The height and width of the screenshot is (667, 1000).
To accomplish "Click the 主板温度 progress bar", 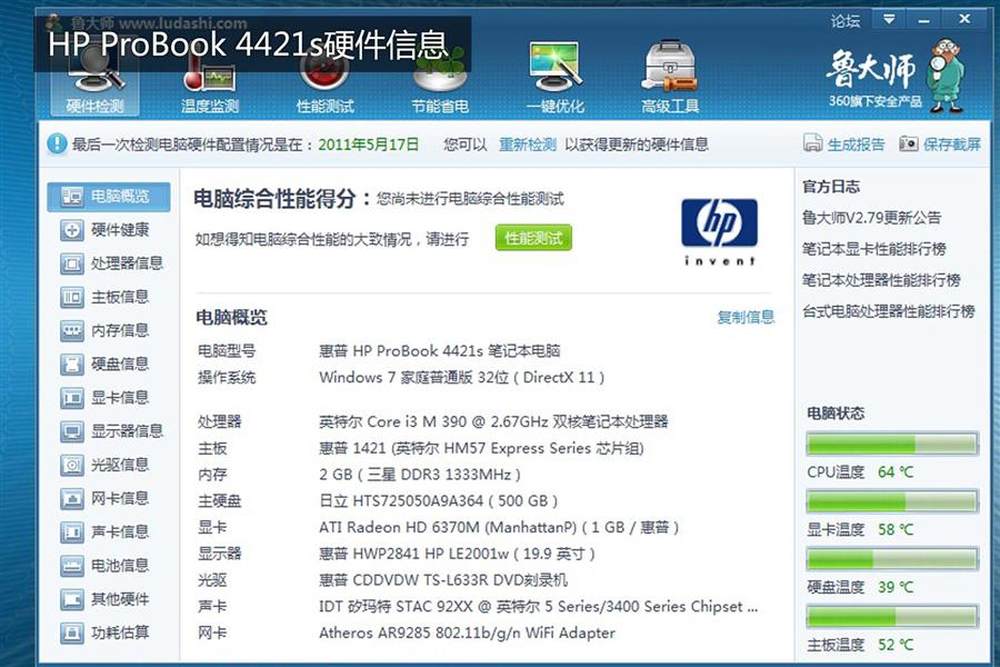I will point(892,617).
